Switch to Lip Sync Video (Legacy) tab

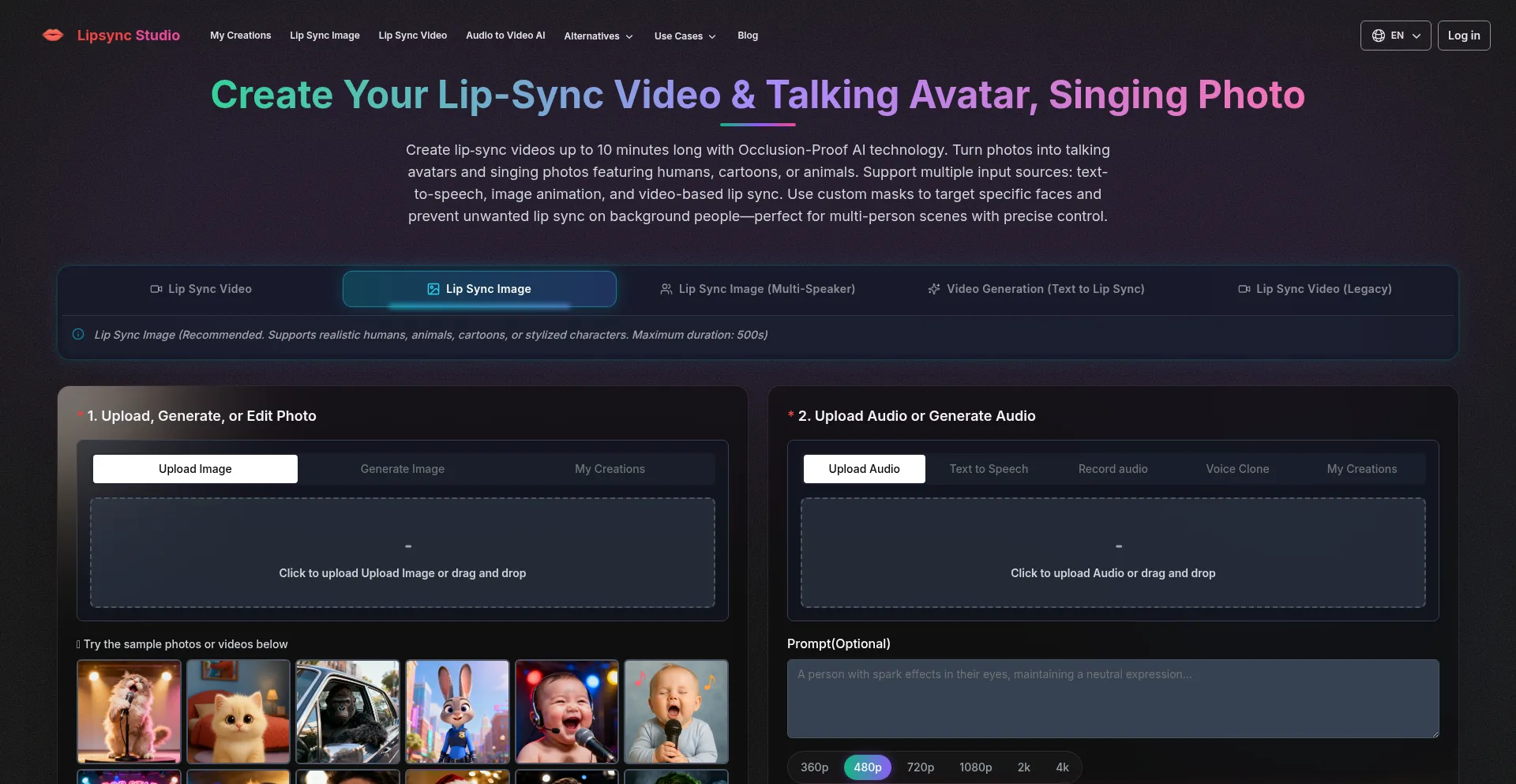tap(1315, 289)
